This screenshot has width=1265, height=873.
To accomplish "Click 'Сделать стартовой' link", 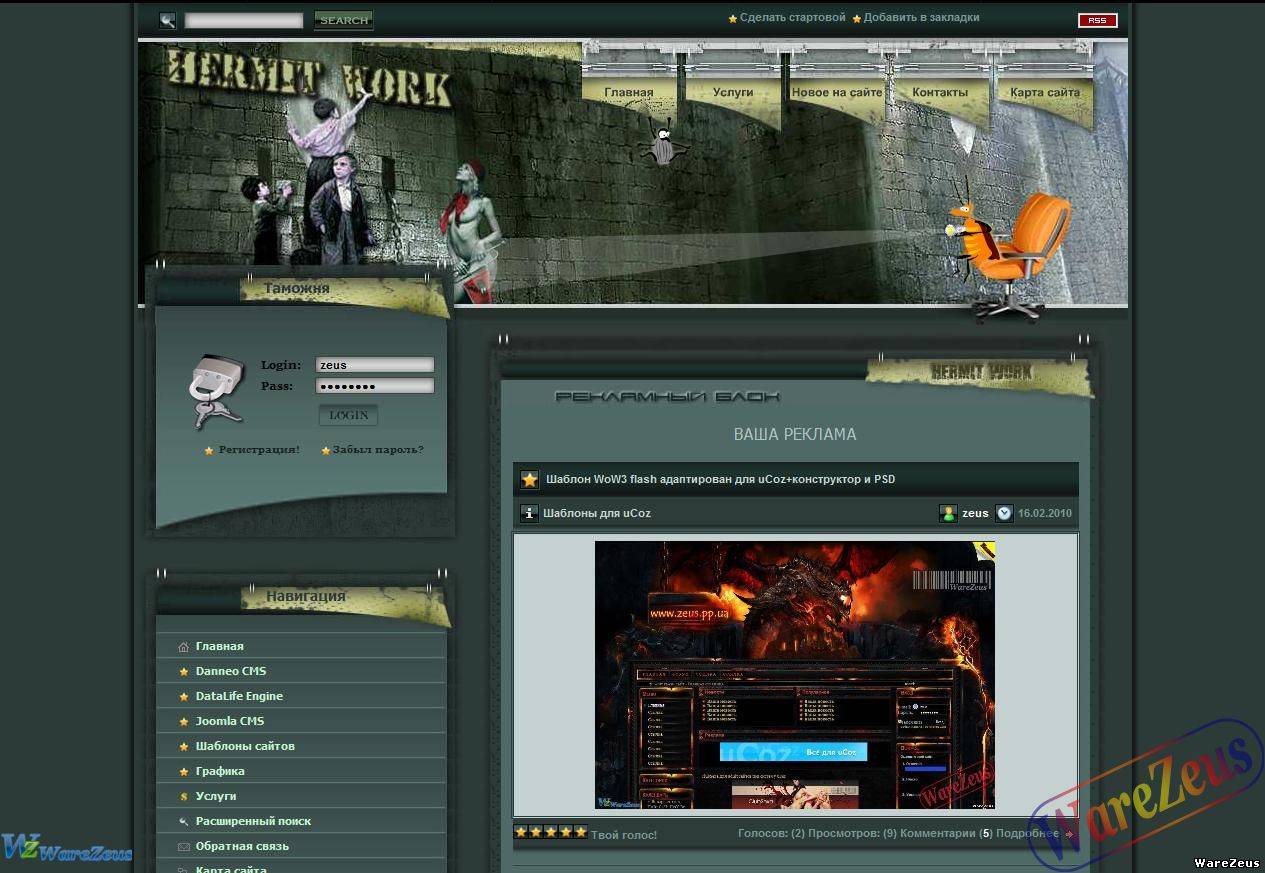I will point(793,18).
